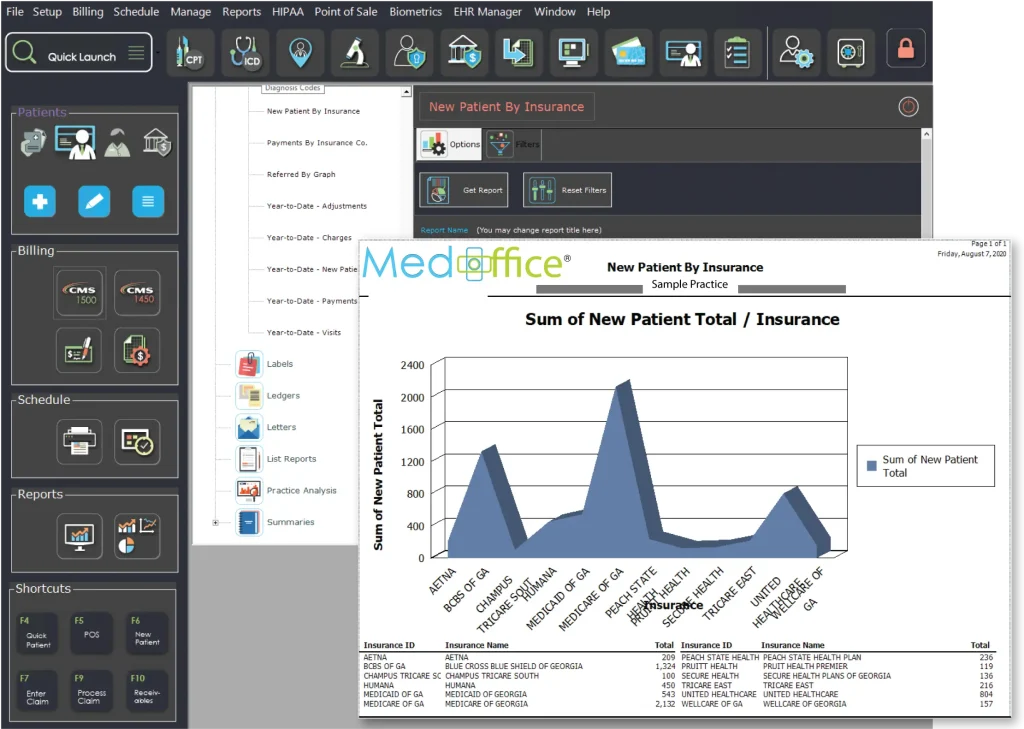Click the microscope lab icon
Viewport: 1024px width, 729px height.
[354, 52]
